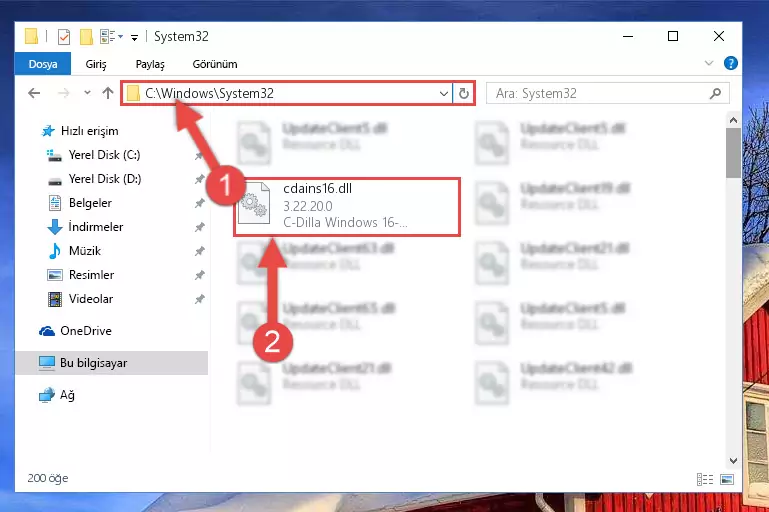Click the Ara: System32 search box

click(x=607, y=93)
